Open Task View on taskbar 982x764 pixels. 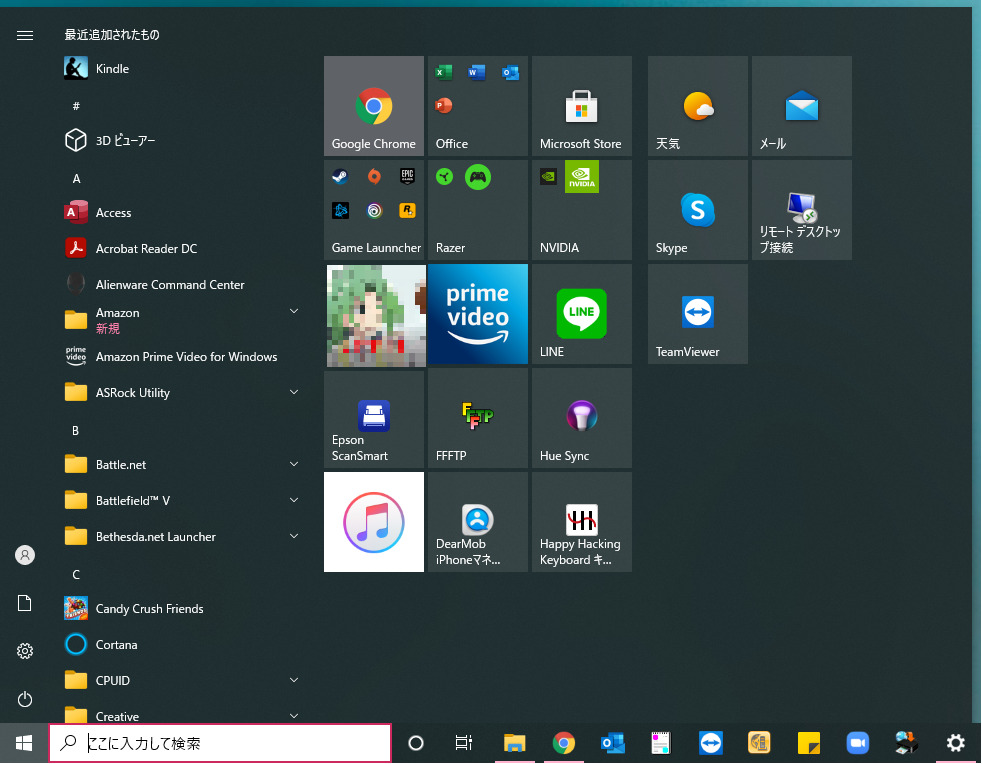pos(463,743)
